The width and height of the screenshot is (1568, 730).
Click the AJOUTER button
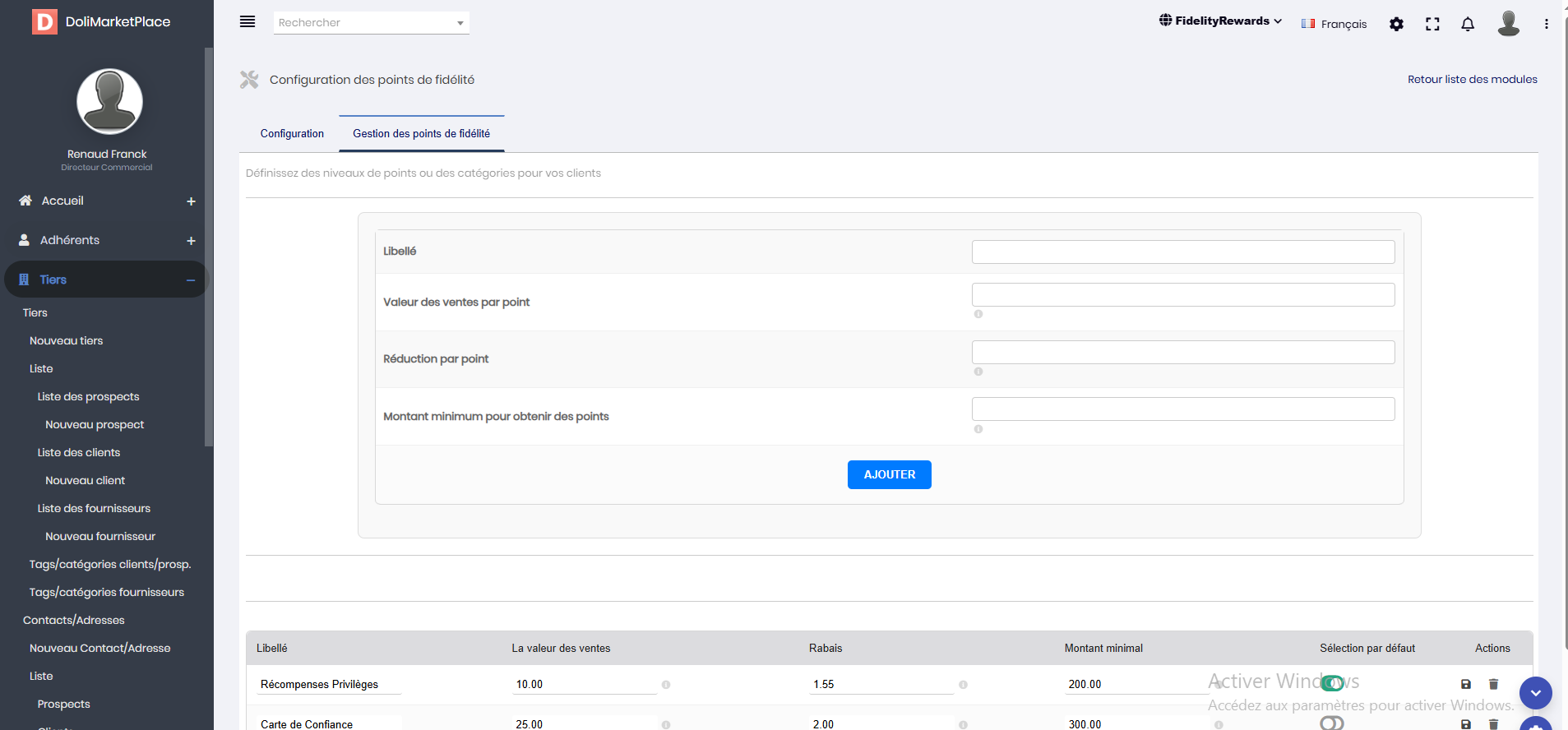889,474
